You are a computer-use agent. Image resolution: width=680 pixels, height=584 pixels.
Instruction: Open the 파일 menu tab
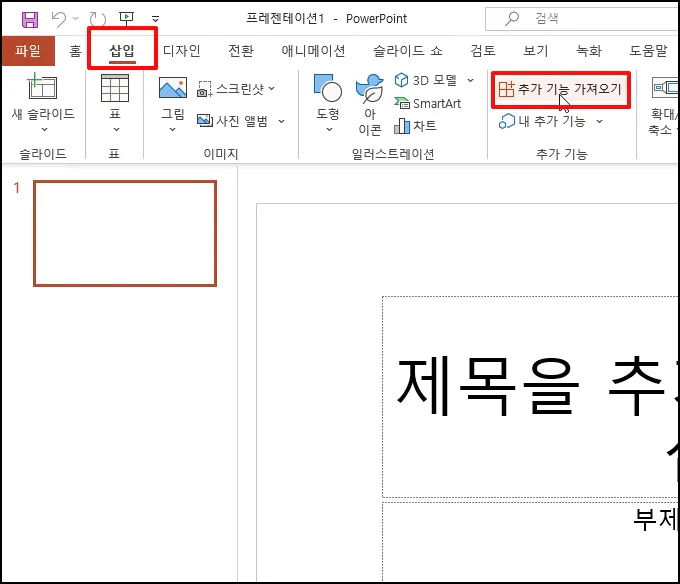[x=28, y=51]
